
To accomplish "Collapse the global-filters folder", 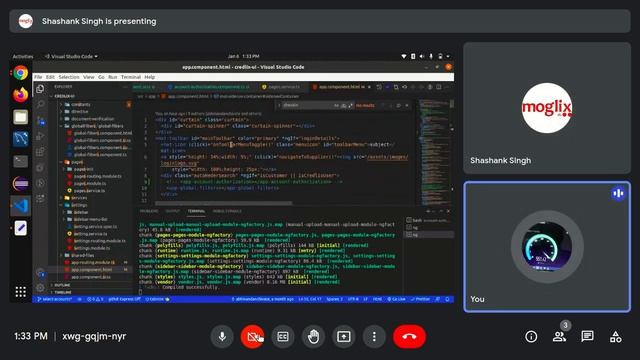I will pos(97,126).
